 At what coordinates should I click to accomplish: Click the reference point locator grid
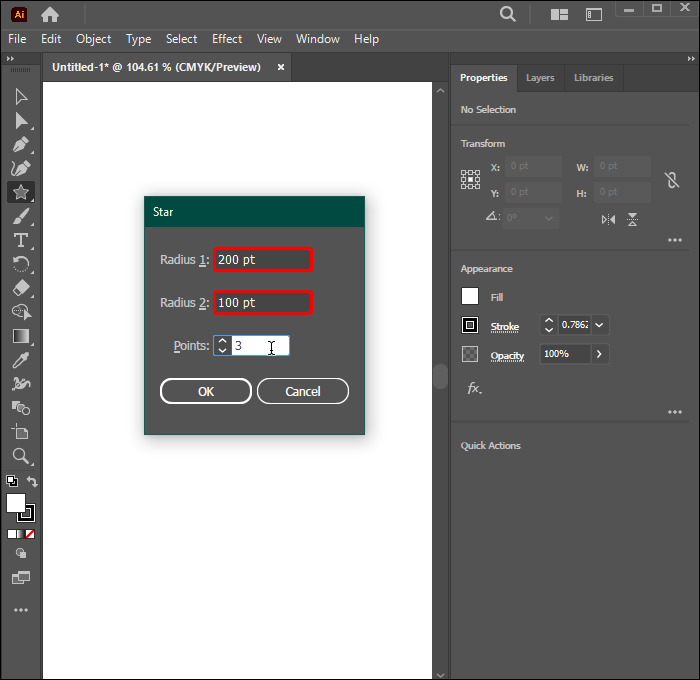(x=470, y=180)
